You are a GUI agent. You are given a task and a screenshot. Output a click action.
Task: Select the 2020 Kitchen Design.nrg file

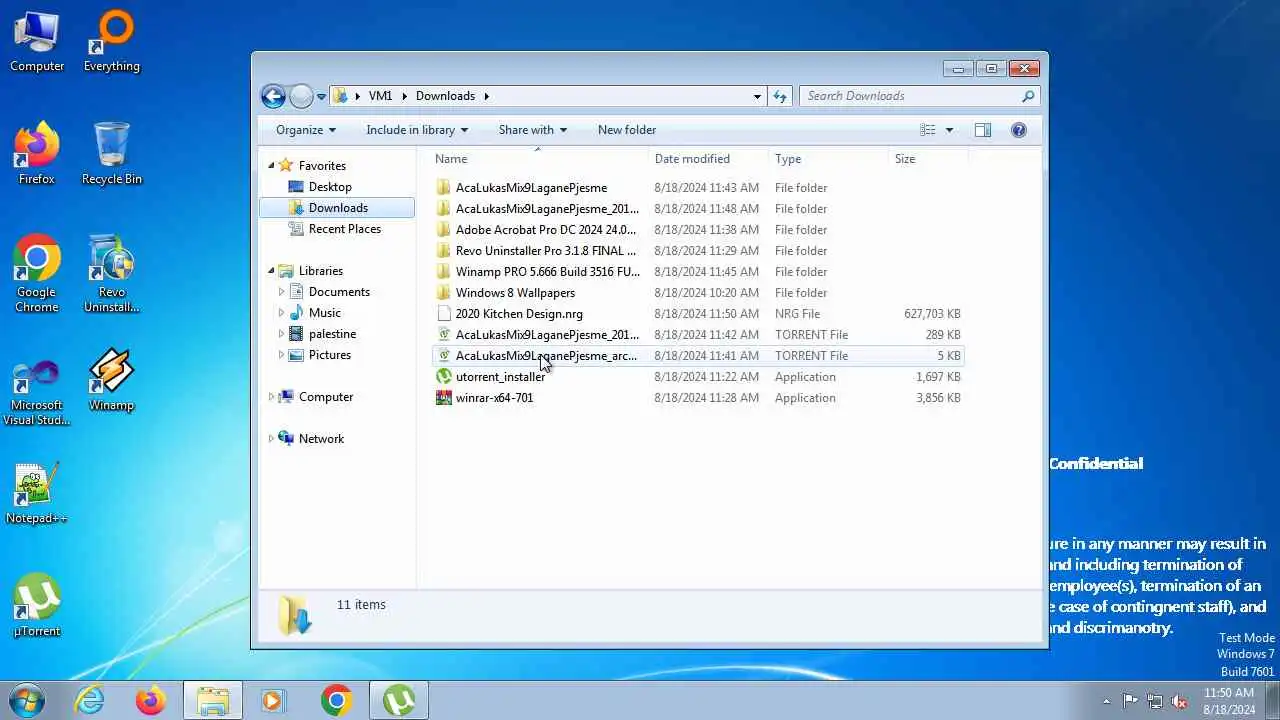[x=698, y=314]
